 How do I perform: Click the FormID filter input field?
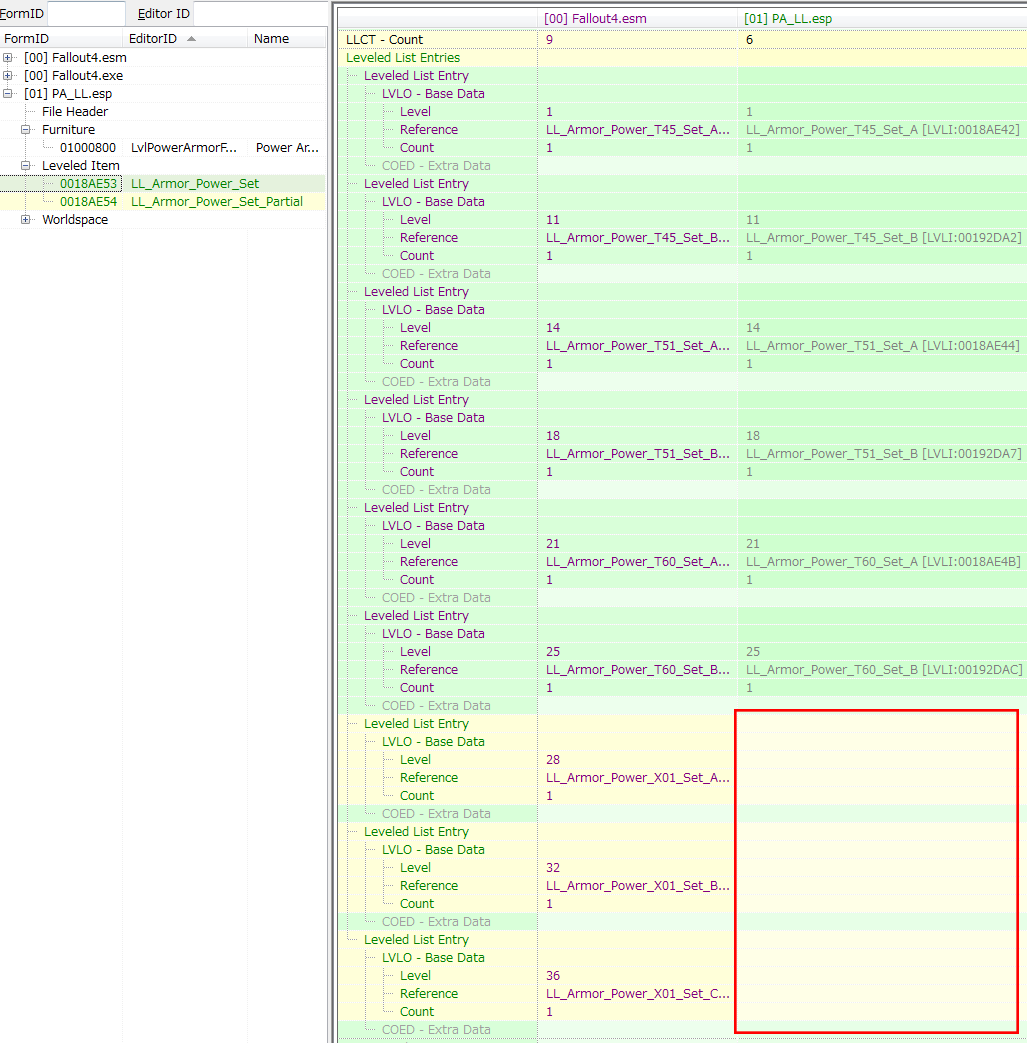[86, 13]
